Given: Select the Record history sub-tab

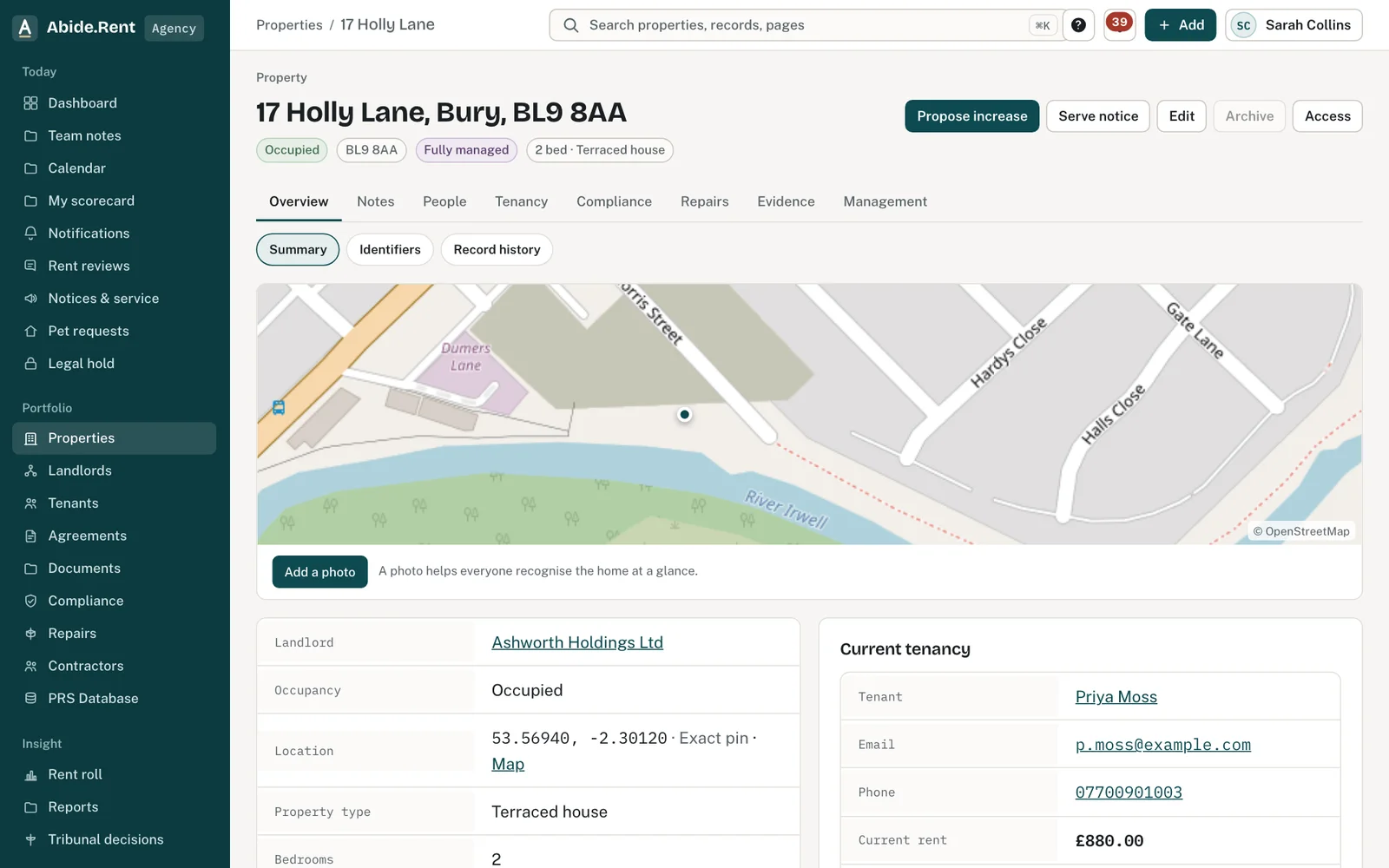Looking at the screenshot, I should tap(497, 250).
